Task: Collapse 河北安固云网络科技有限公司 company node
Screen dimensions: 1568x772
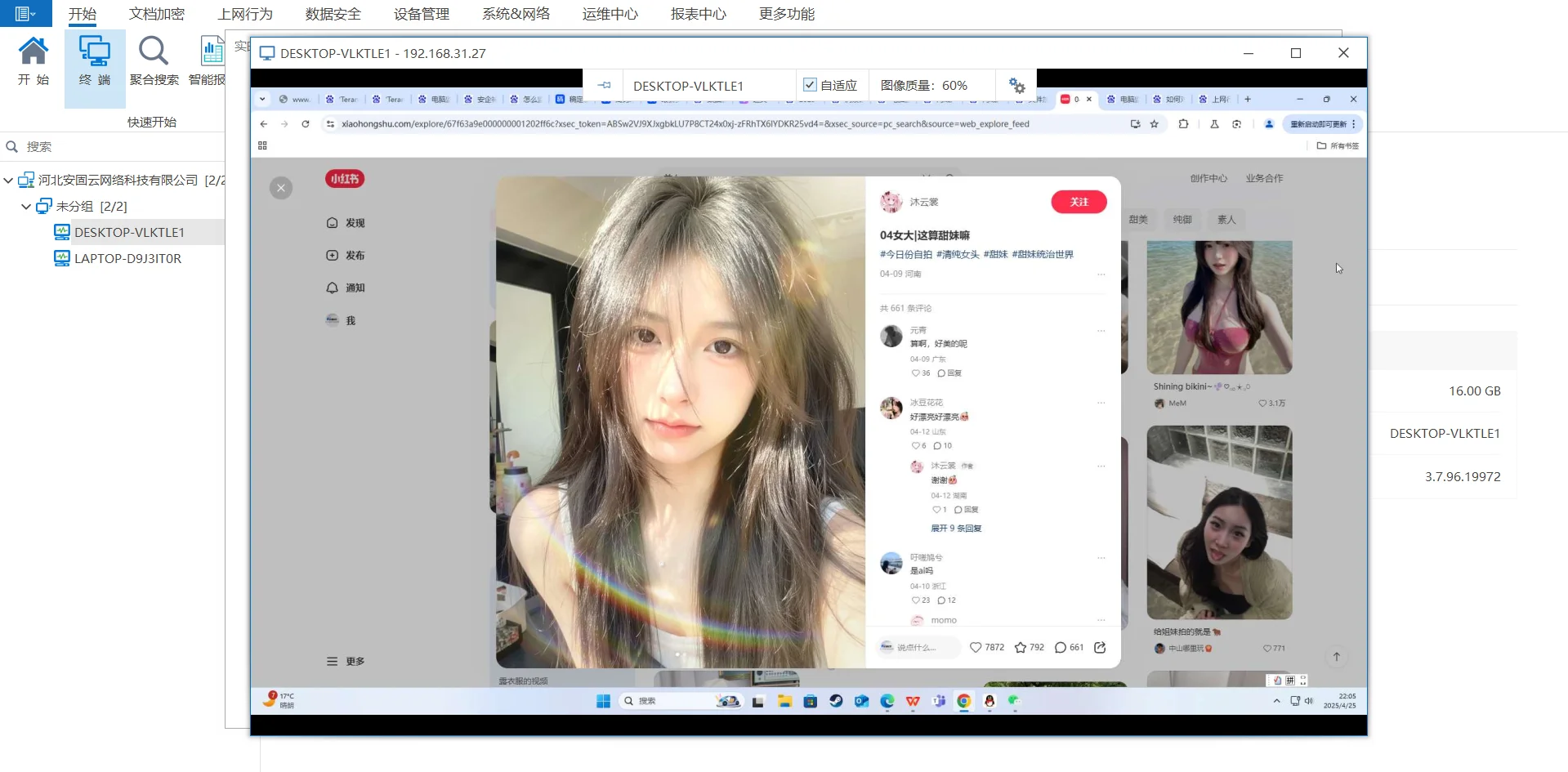Action: [x=8, y=180]
